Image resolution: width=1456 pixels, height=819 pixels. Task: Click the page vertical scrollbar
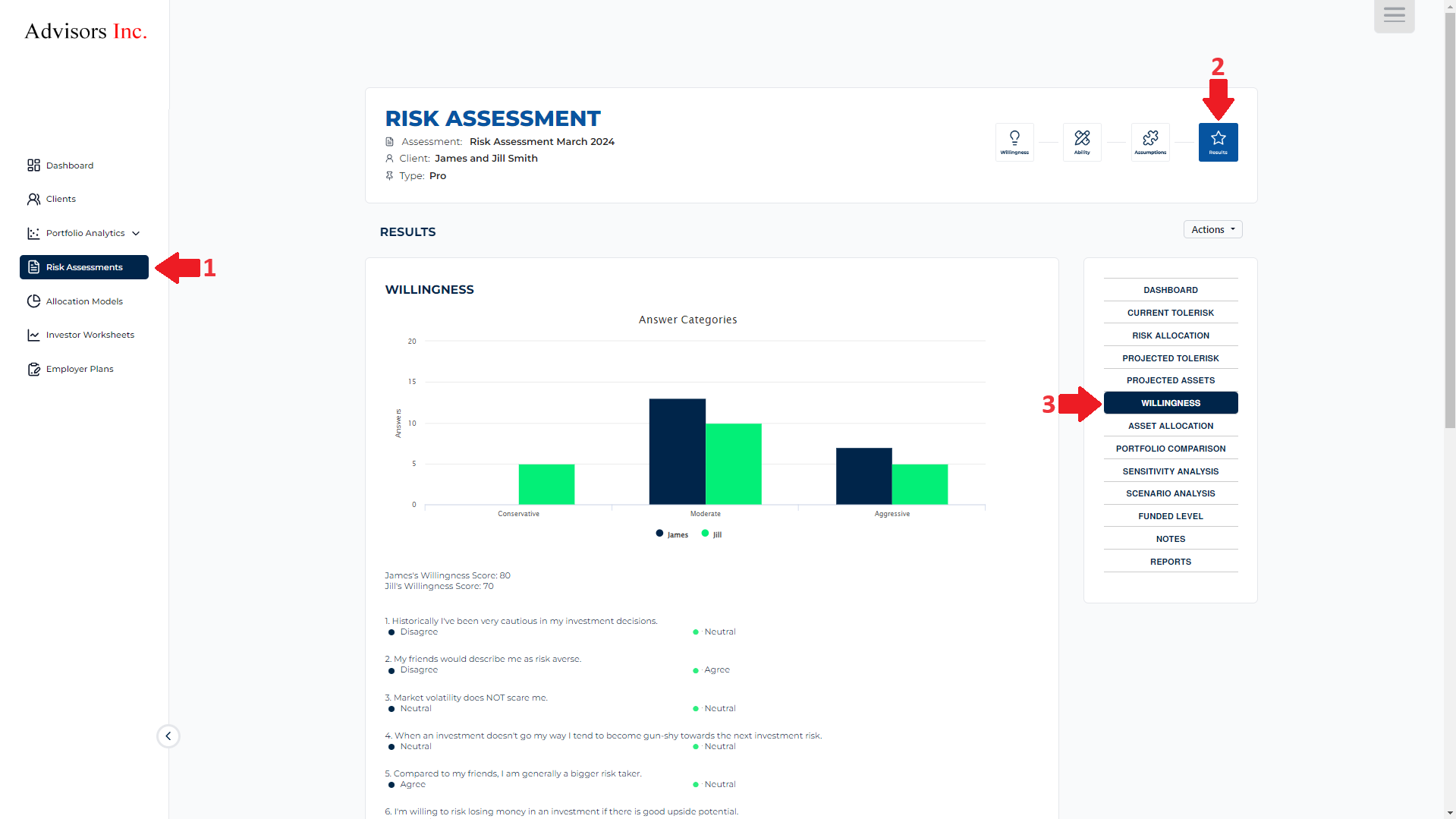1449,228
